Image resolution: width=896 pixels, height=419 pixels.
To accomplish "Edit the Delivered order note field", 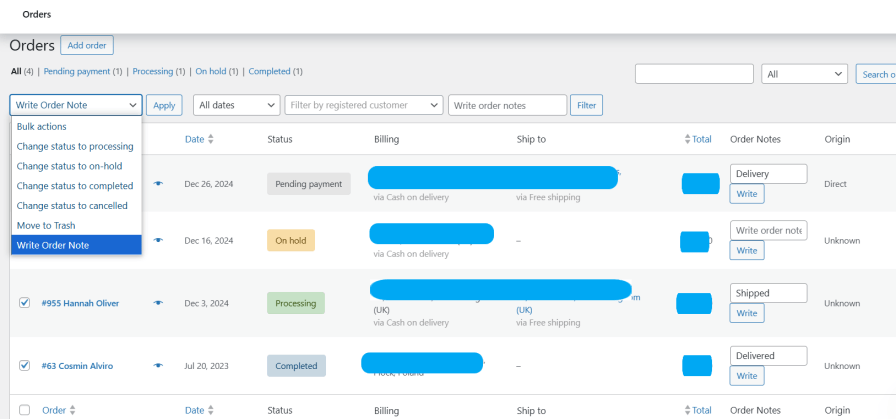I will click(x=769, y=356).
